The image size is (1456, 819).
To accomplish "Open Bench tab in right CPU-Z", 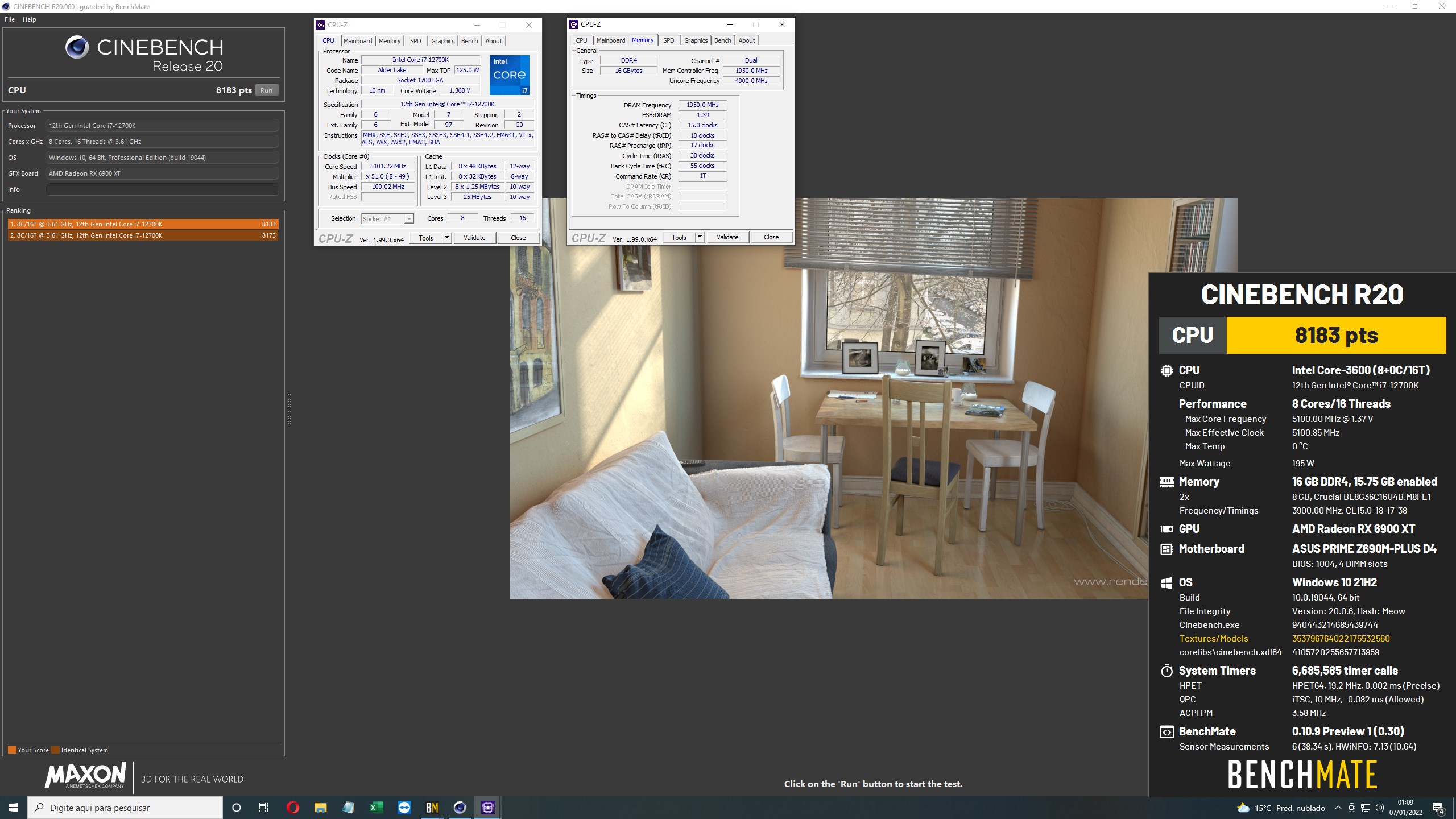I will [x=722, y=40].
